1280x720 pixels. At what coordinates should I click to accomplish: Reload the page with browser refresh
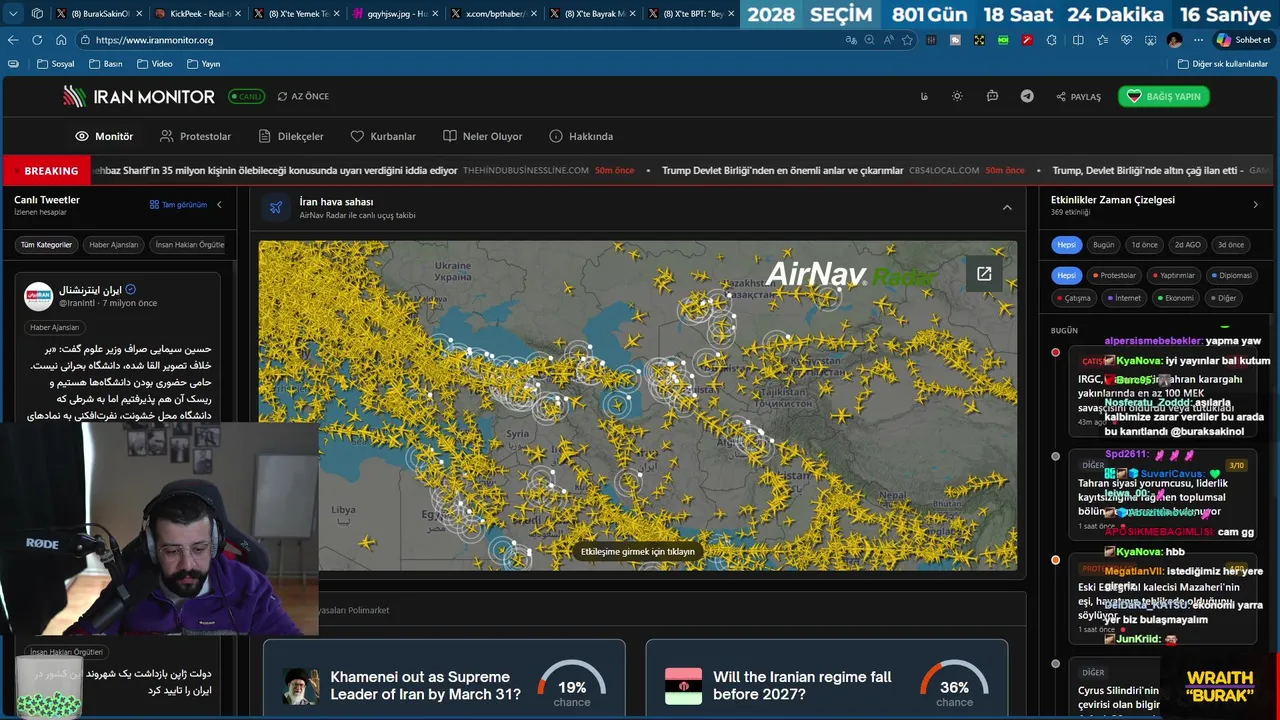point(37,40)
